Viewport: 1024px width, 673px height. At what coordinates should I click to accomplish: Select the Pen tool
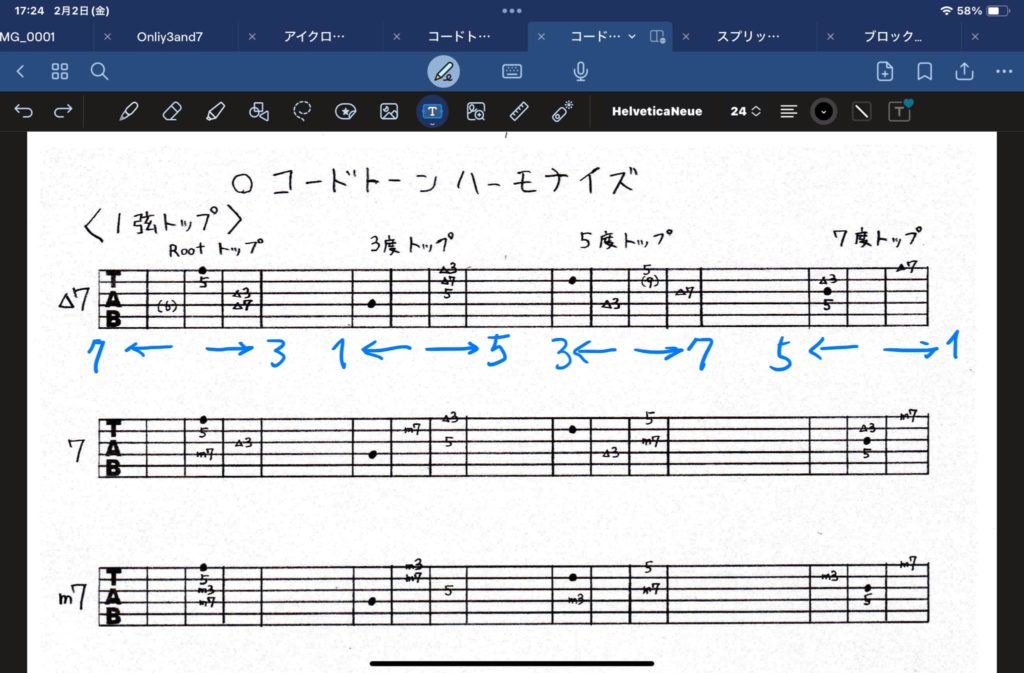click(x=128, y=111)
